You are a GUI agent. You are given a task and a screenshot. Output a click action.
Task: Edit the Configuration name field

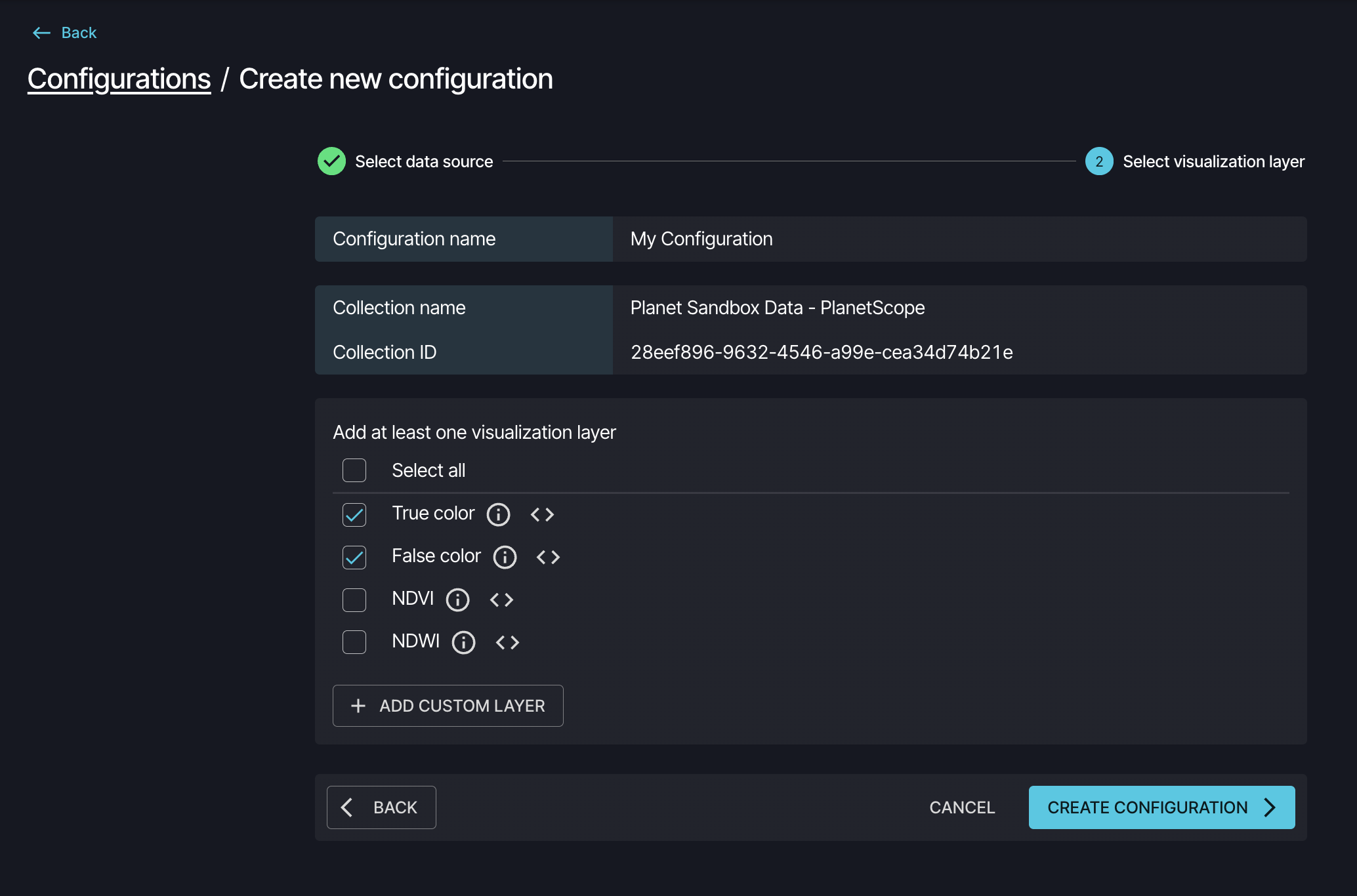coord(958,239)
